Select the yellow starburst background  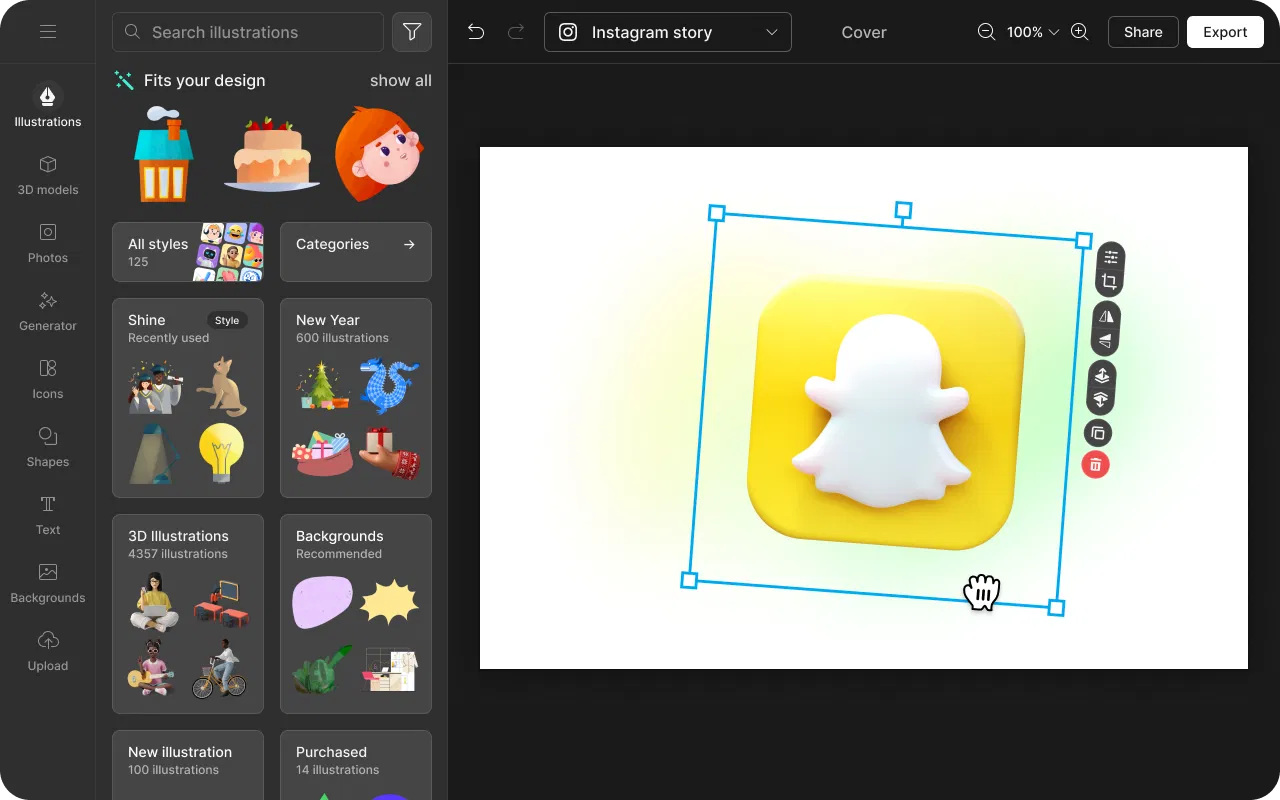point(389,602)
